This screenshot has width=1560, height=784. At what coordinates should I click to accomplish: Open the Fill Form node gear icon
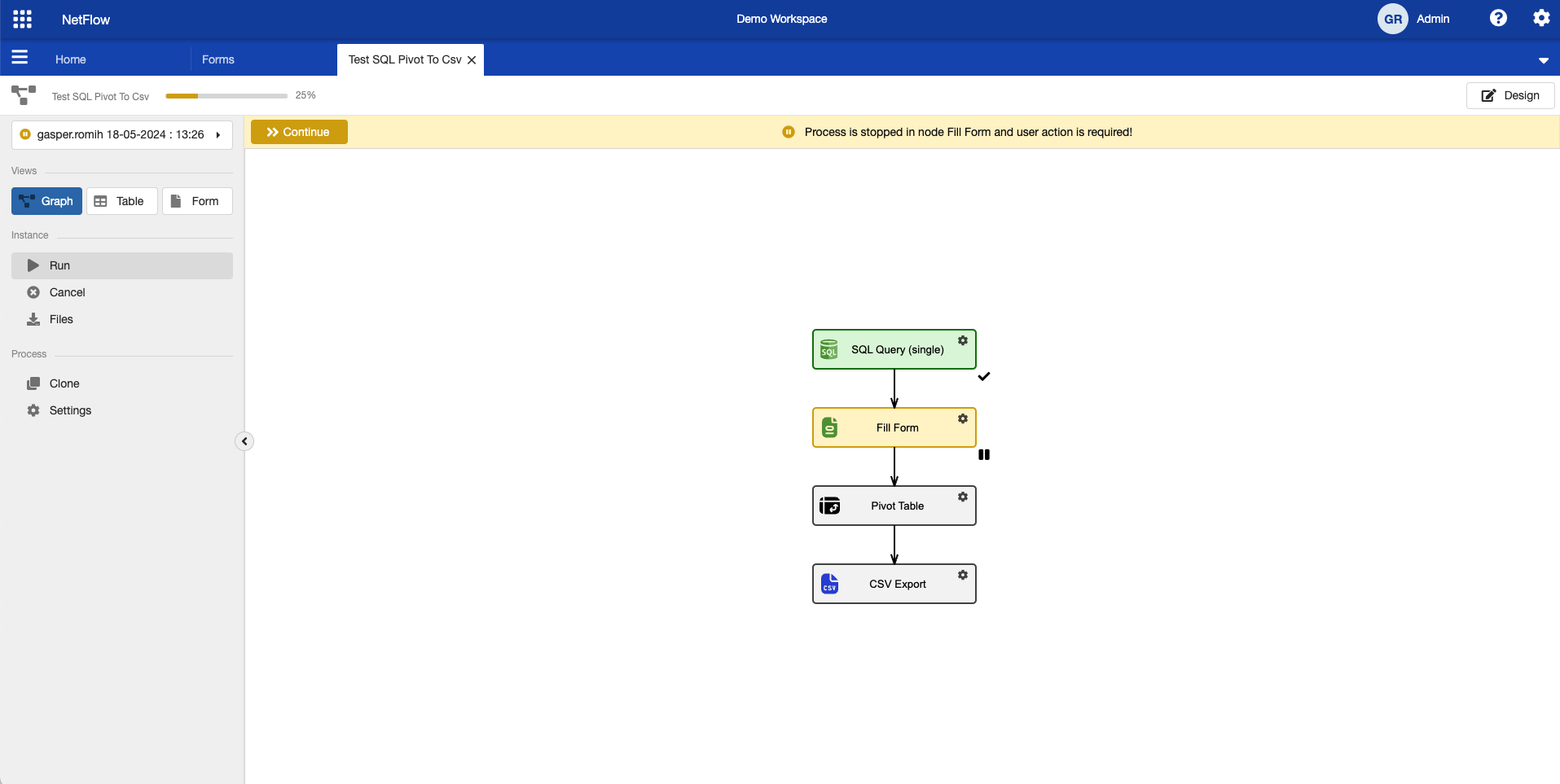pyautogui.click(x=962, y=418)
